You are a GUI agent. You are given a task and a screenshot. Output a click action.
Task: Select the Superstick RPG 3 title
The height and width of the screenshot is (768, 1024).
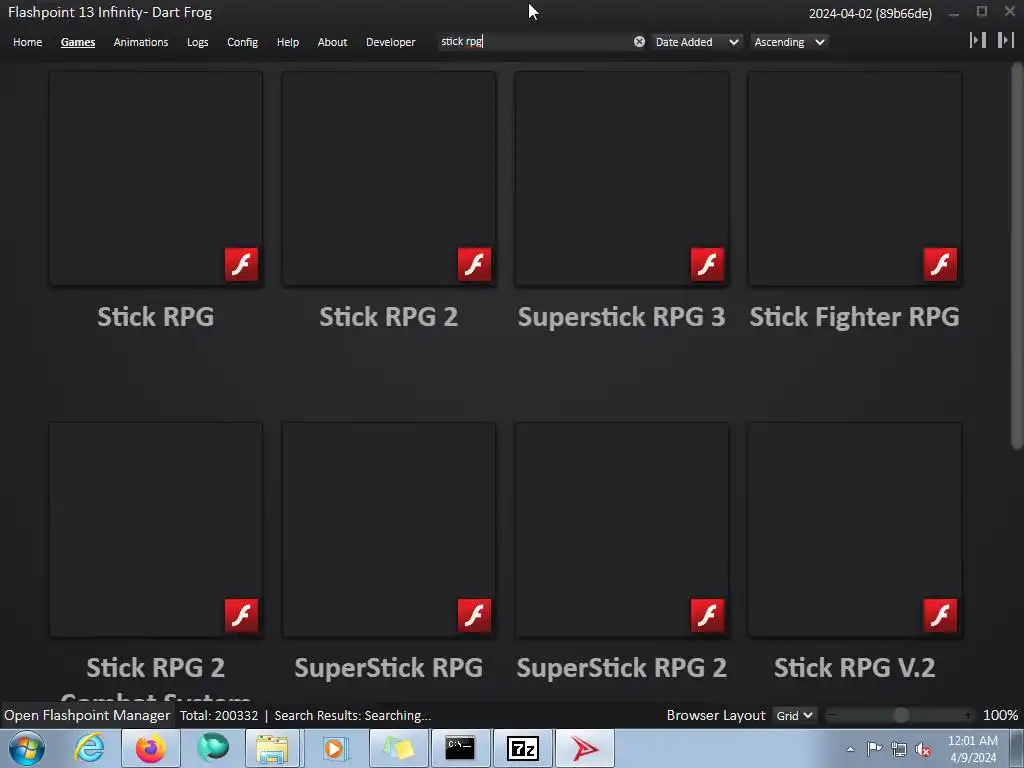[621, 317]
